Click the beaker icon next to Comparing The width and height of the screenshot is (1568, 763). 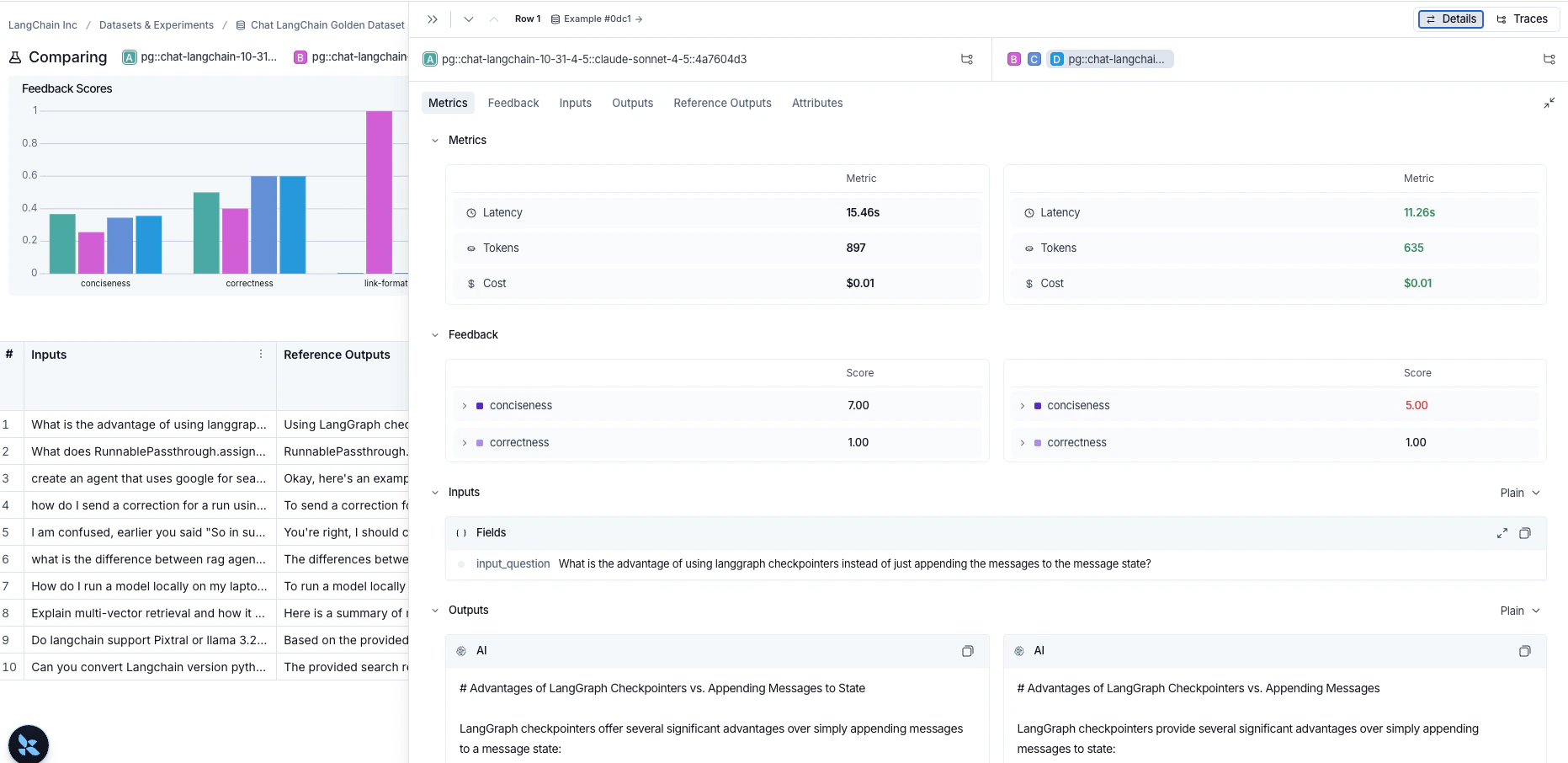pos(14,56)
